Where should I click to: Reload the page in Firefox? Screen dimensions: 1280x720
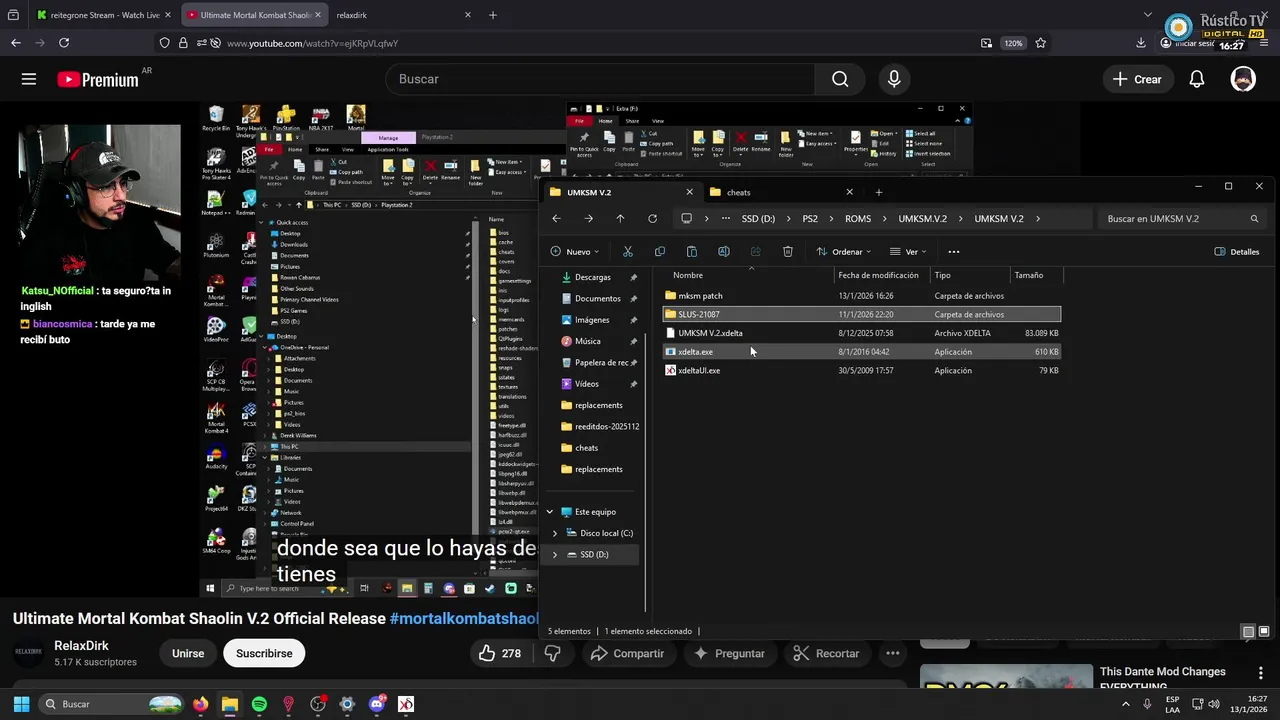64,43
